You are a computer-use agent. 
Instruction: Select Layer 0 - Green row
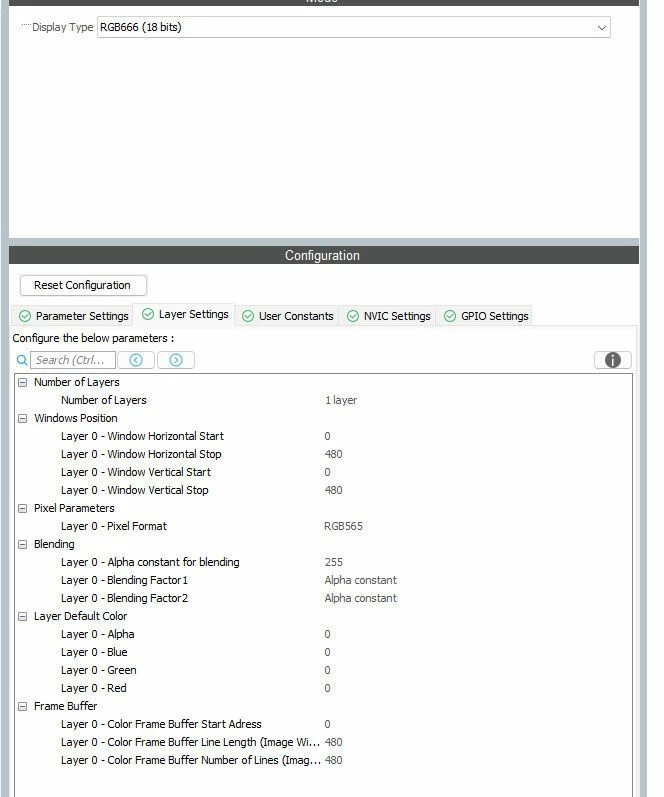pos(323,670)
